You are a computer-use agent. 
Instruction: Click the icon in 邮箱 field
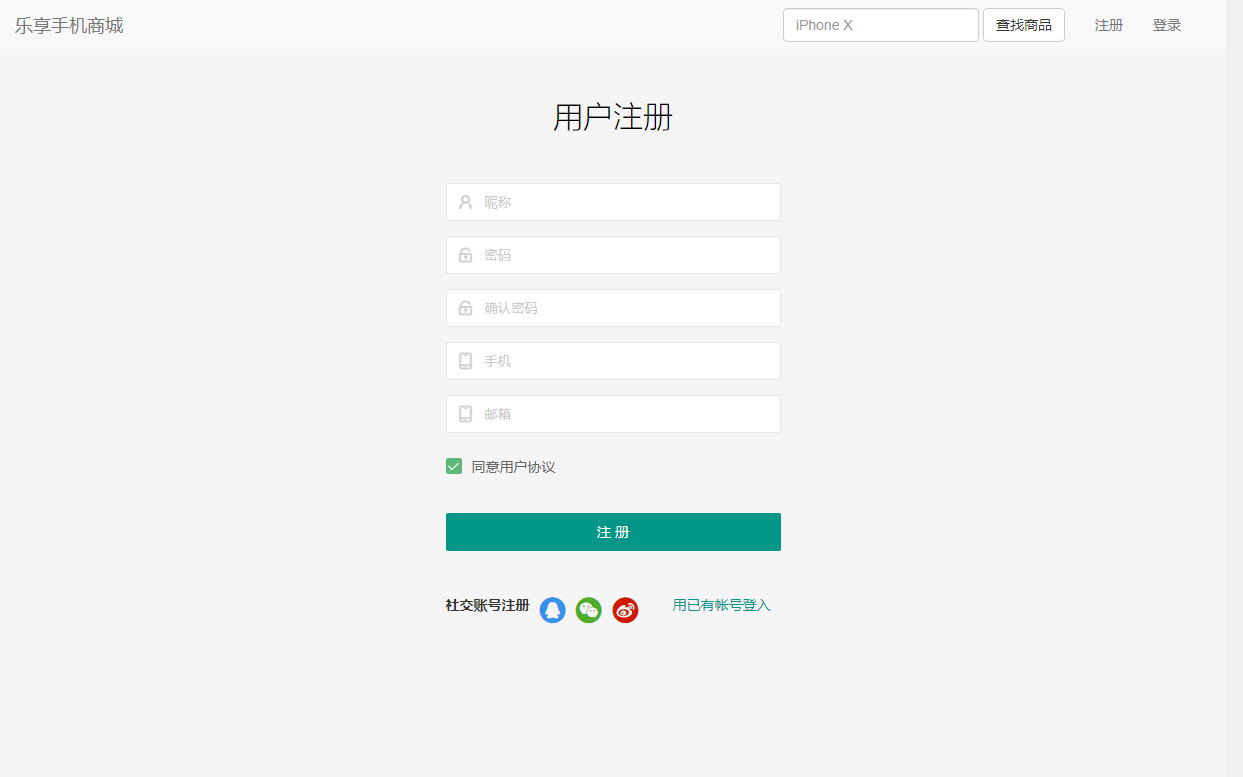pos(465,414)
